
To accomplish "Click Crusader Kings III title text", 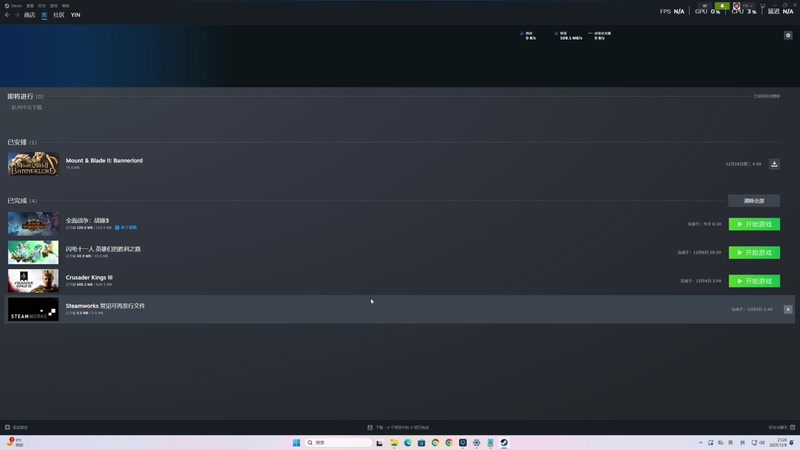I will click(89, 278).
